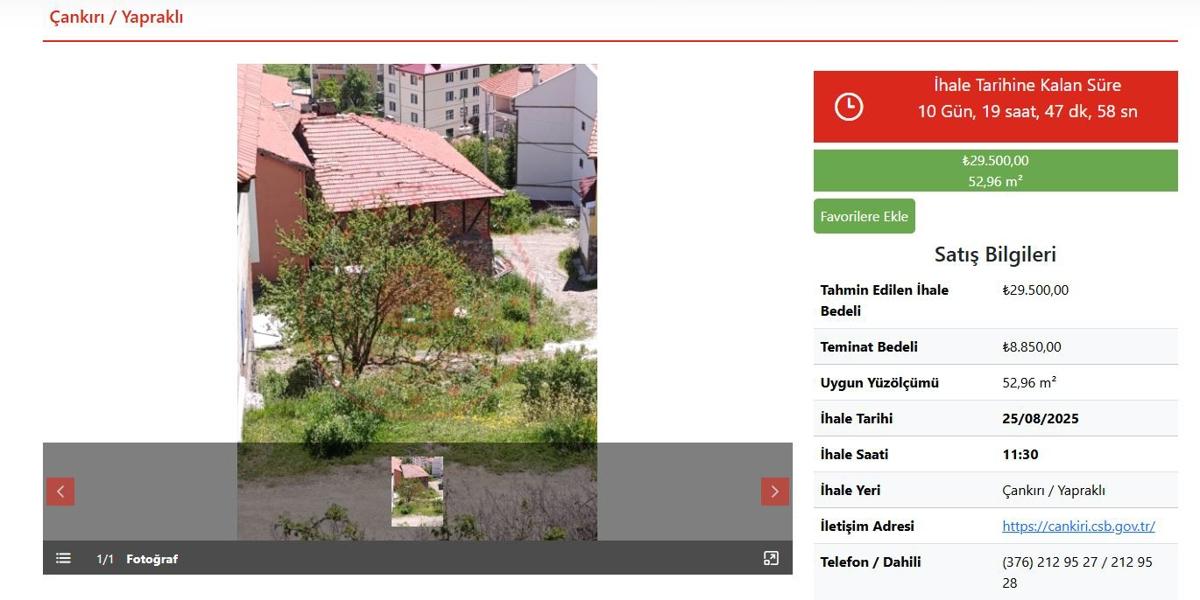The image size is (1200, 600).
Task: Click the Satış Bilgileri section heading
Action: point(996,254)
